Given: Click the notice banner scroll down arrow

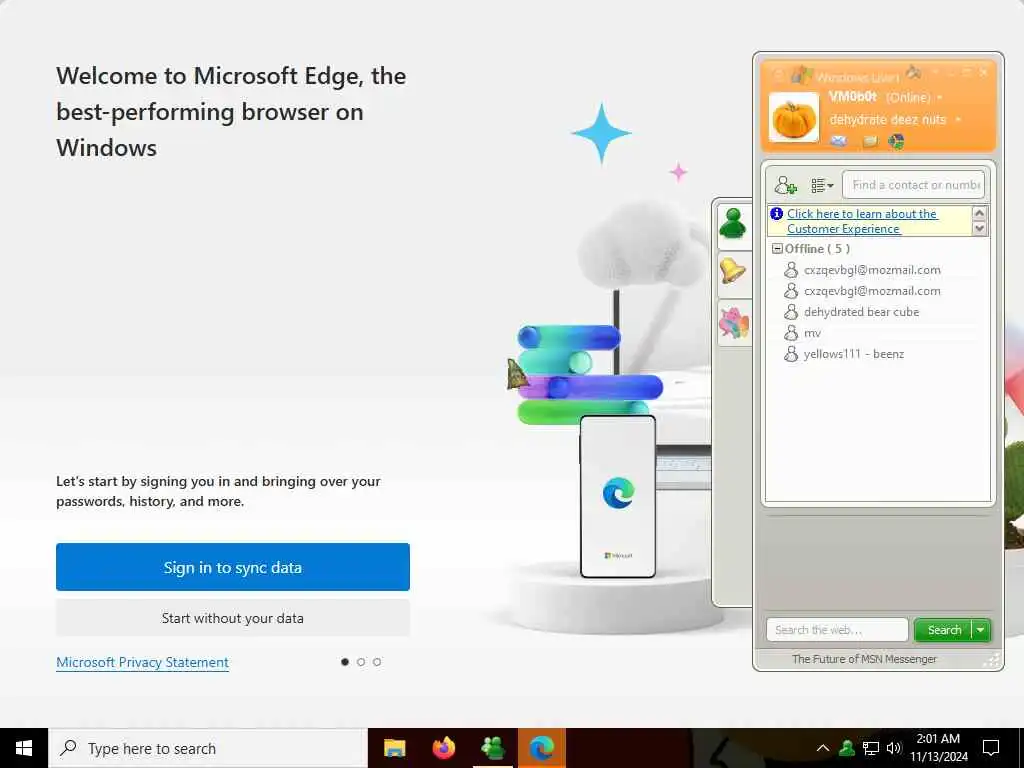Looking at the screenshot, I should [x=979, y=229].
